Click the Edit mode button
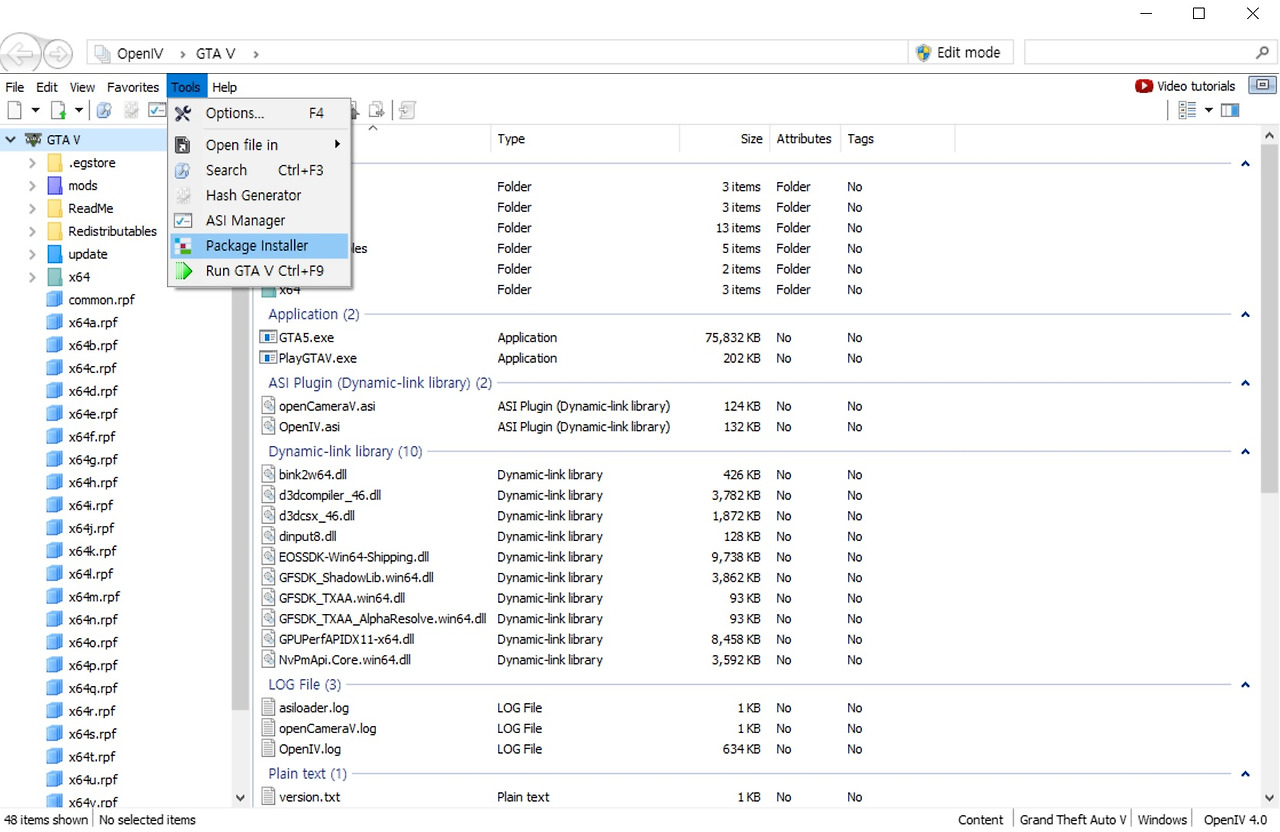This screenshot has width=1280, height=832. coord(961,52)
